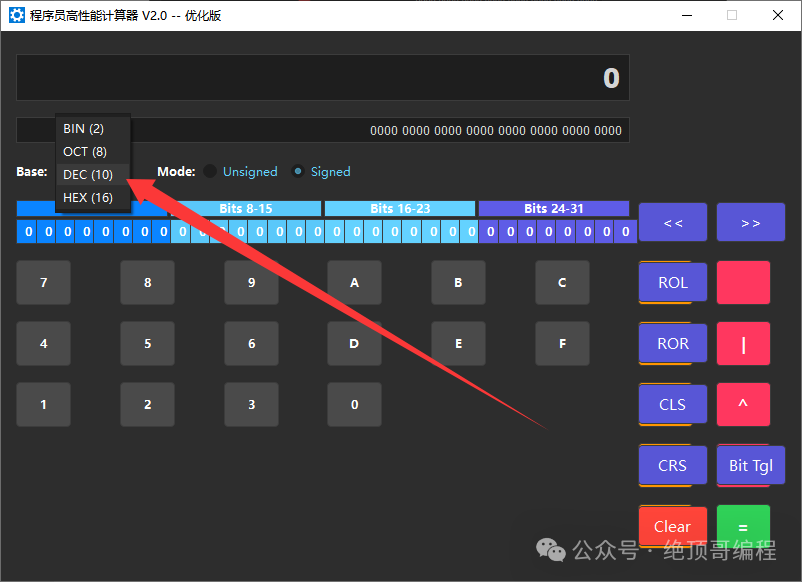Tap digit 7 on the keypad
The height and width of the screenshot is (582, 802).
43,282
